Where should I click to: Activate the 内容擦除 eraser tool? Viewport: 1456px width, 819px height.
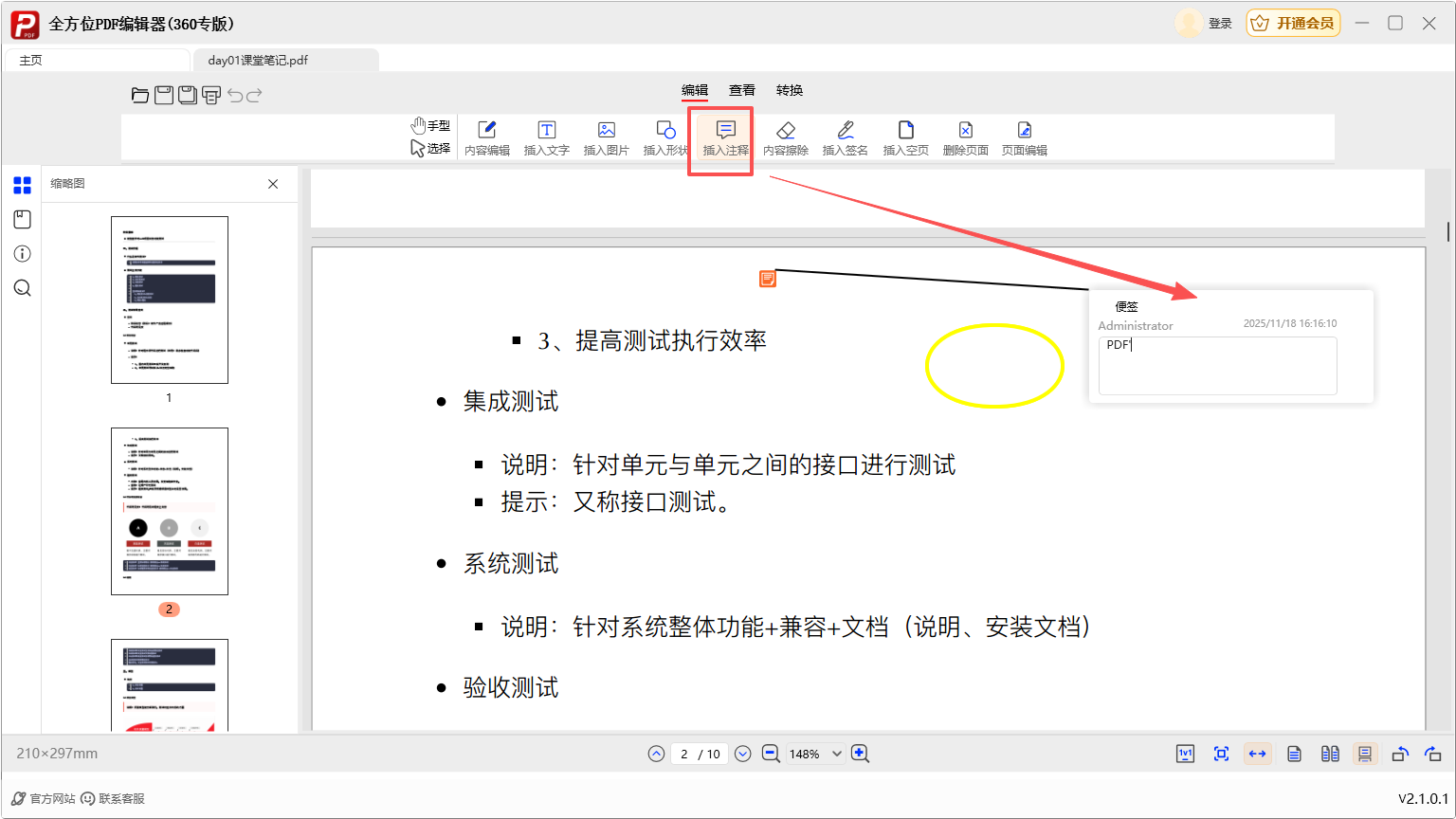pos(785,137)
